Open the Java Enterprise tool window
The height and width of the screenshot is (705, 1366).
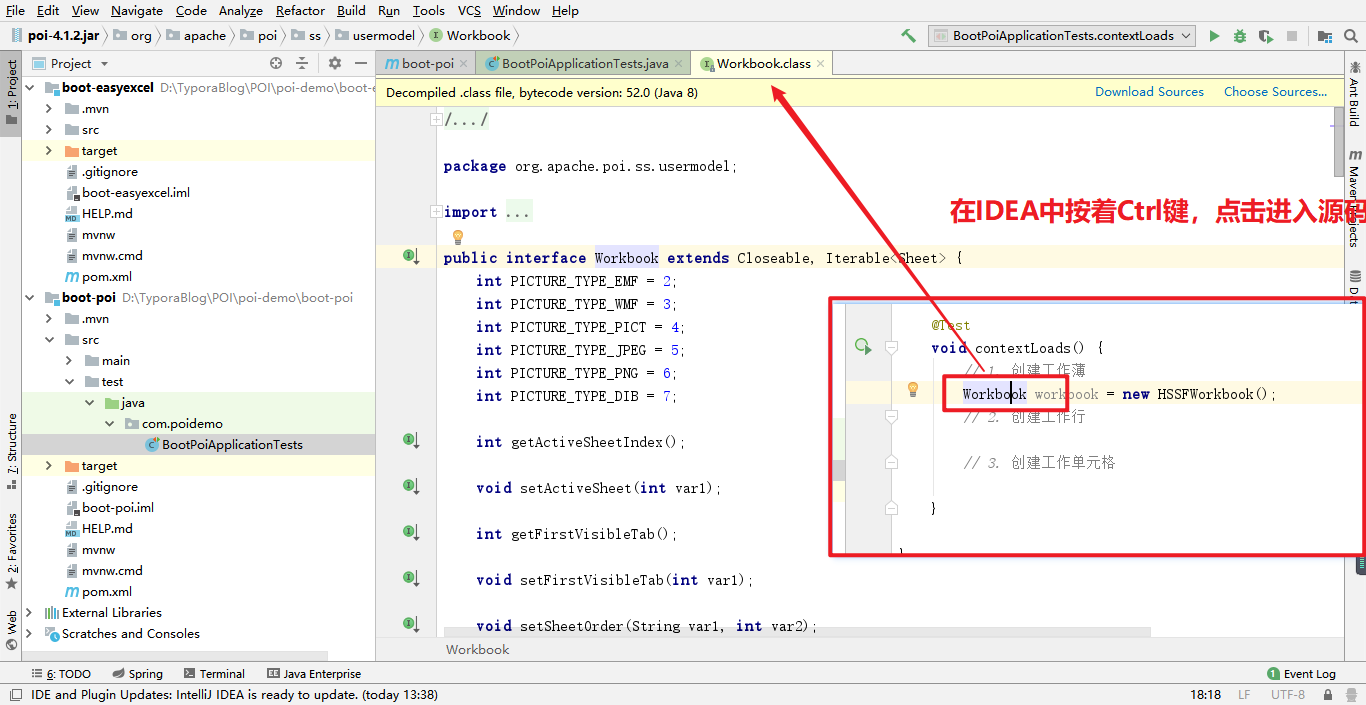(314, 674)
